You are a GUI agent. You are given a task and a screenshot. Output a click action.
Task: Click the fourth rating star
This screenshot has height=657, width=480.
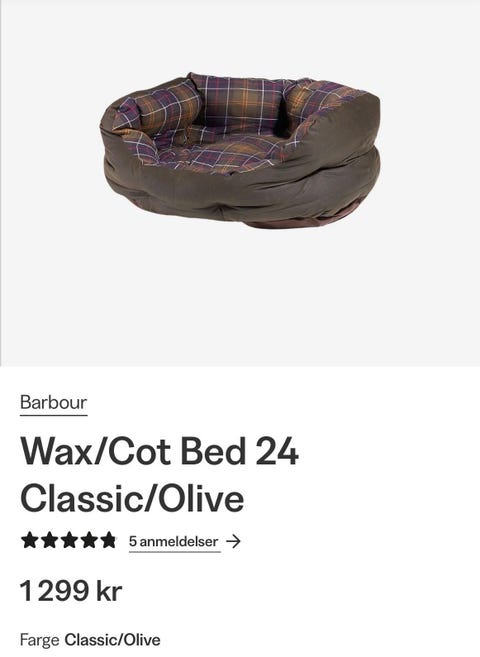point(88,540)
